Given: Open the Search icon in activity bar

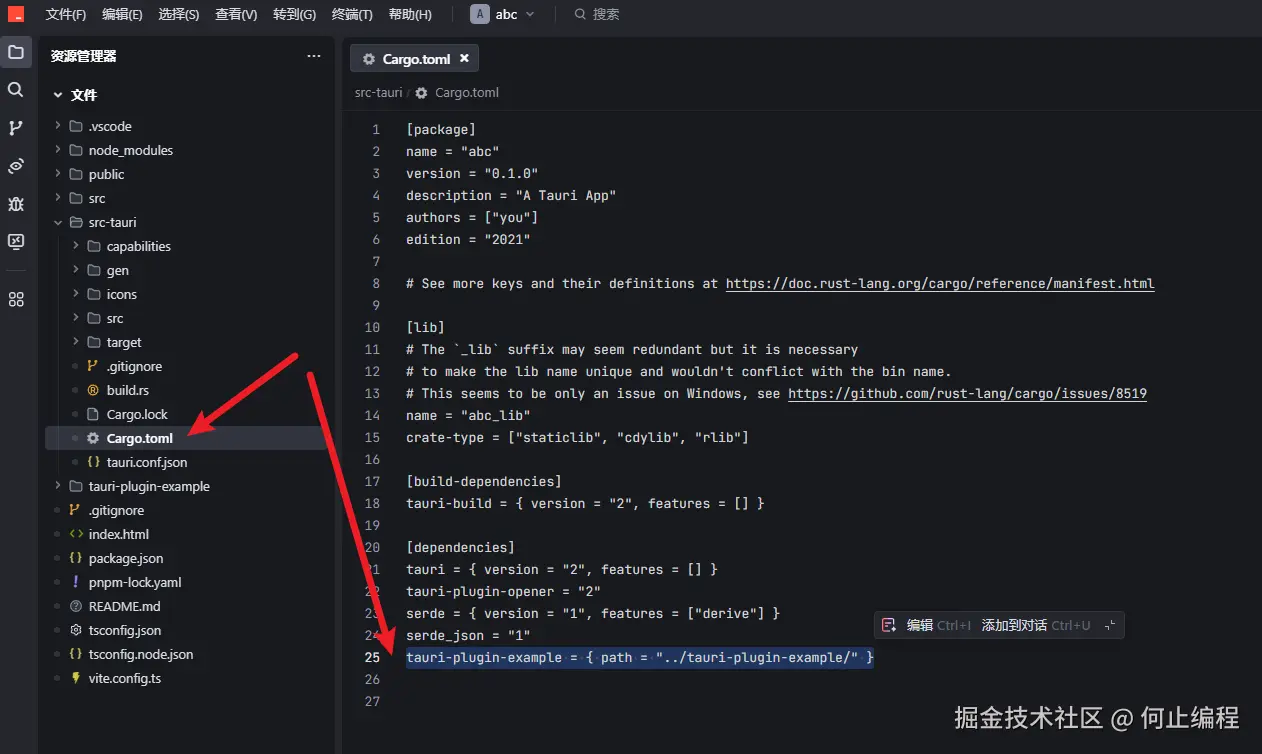Looking at the screenshot, I should (x=16, y=90).
